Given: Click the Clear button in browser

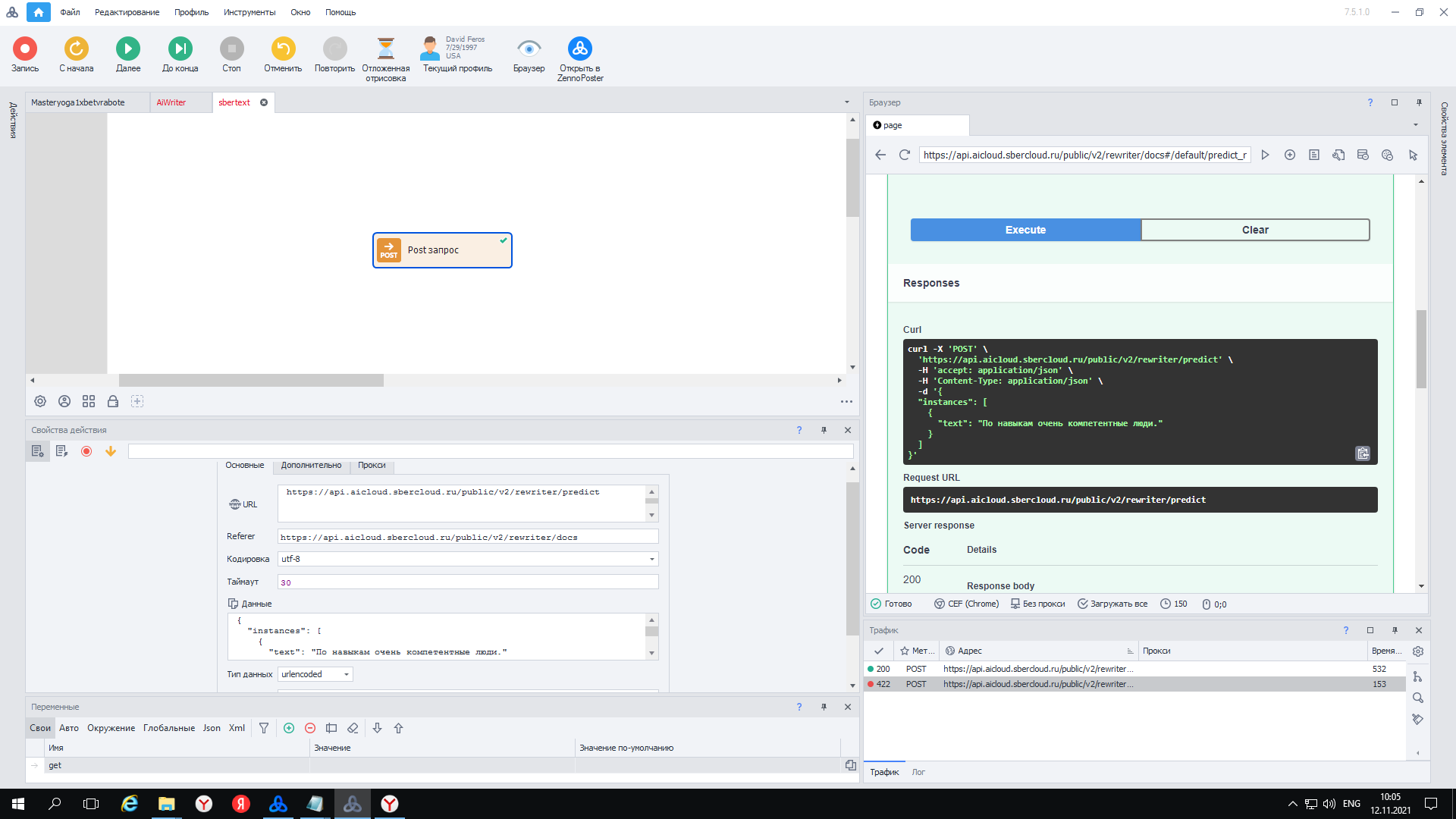Looking at the screenshot, I should (x=1255, y=230).
